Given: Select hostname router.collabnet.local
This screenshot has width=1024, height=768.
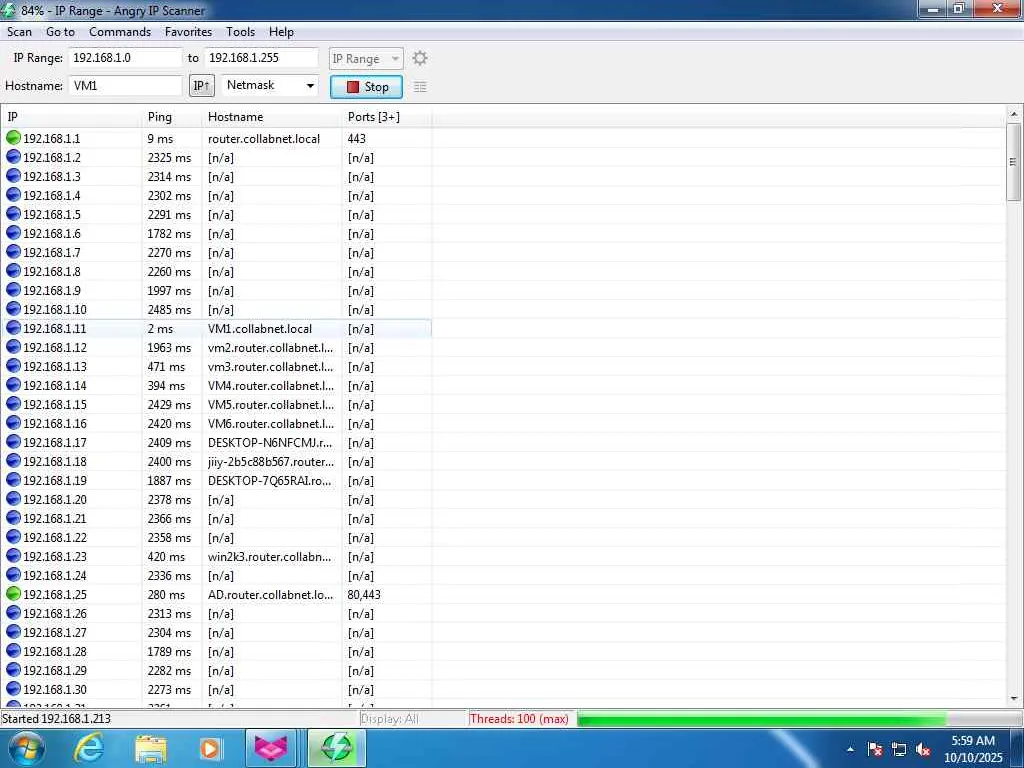Looking at the screenshot, I should (x=264, y=138).
